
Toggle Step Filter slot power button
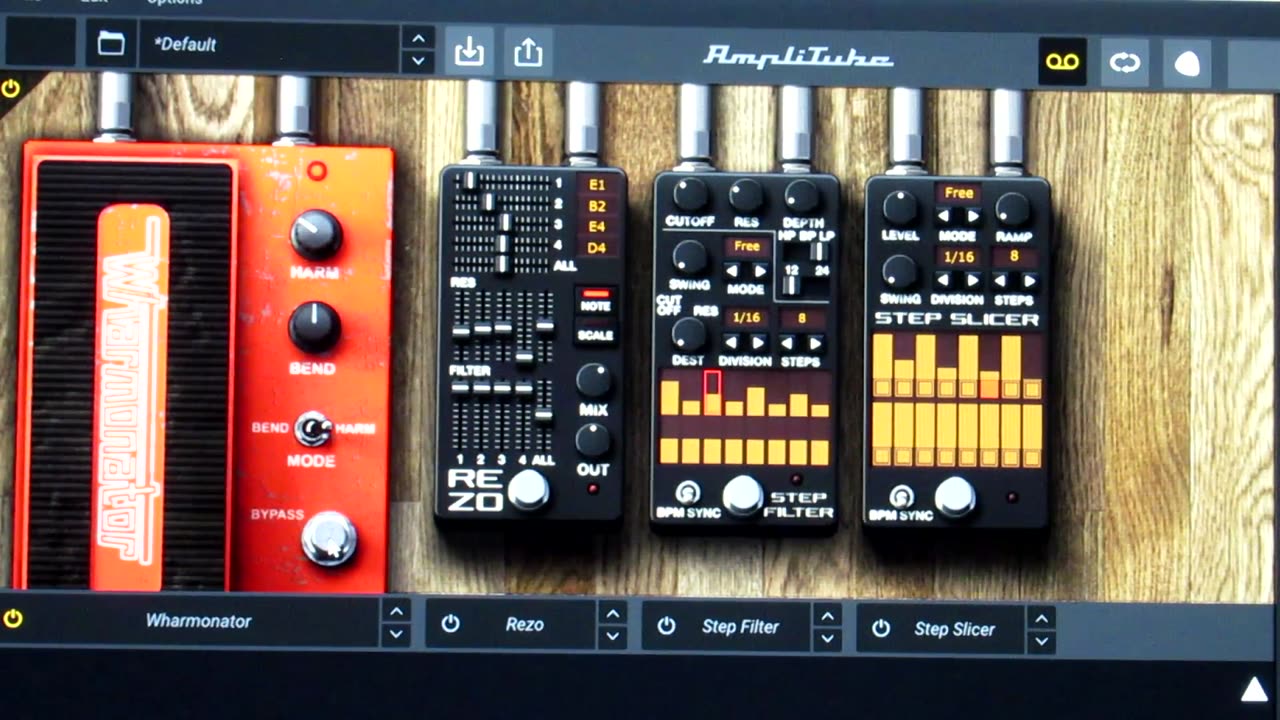click(666, 626)
